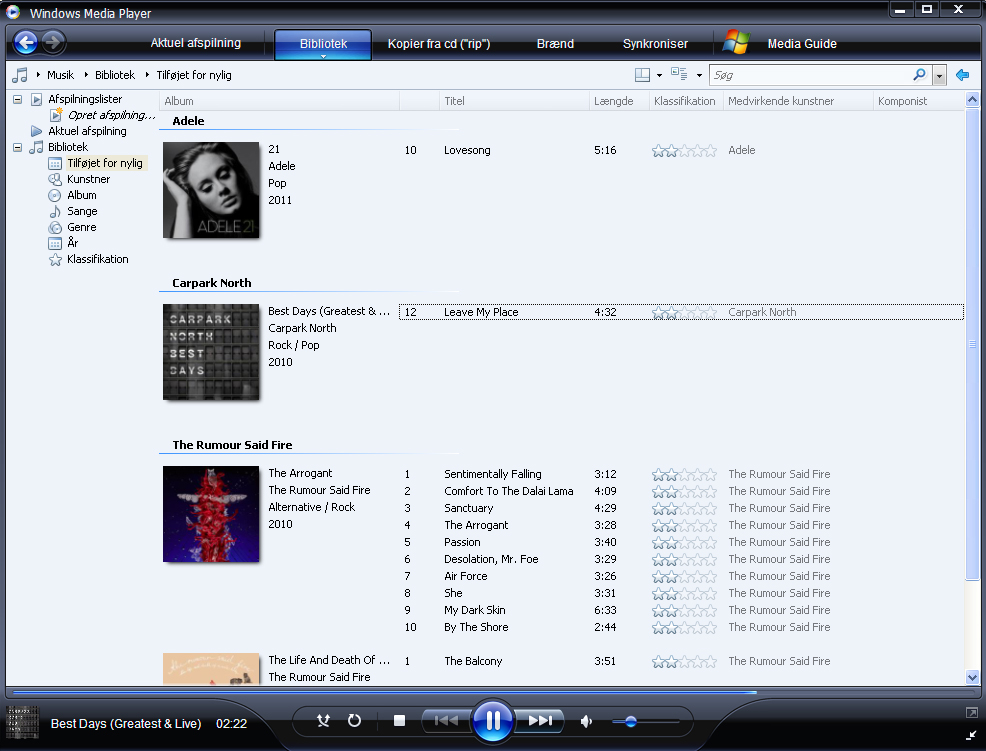The height and width of the screenshot is (751, 986).
Task: Select Kunstner in the library tree
Action: tap(89, 179)
